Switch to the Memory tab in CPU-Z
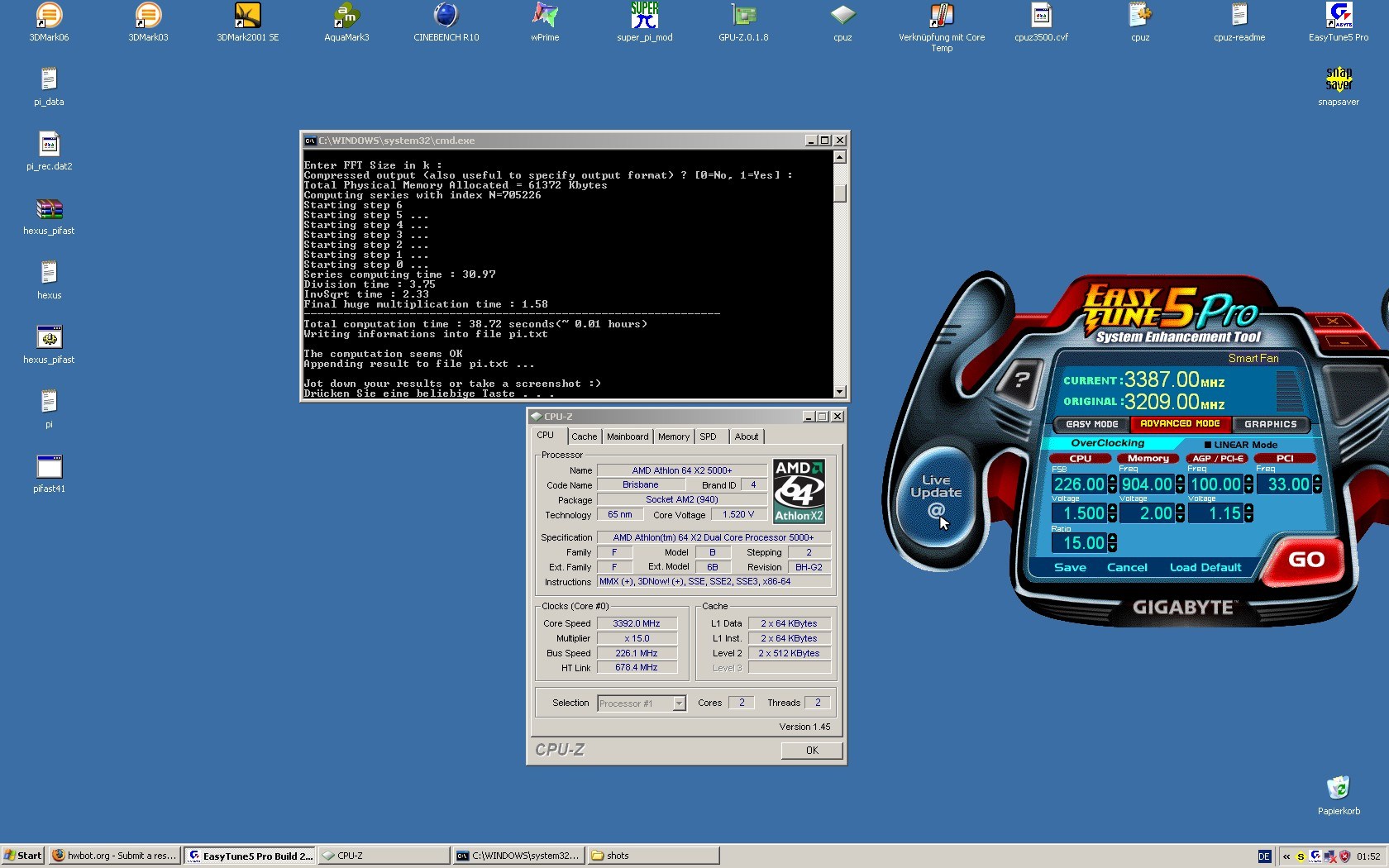The width and height of the screenshot is (1389, 868). 674,436
